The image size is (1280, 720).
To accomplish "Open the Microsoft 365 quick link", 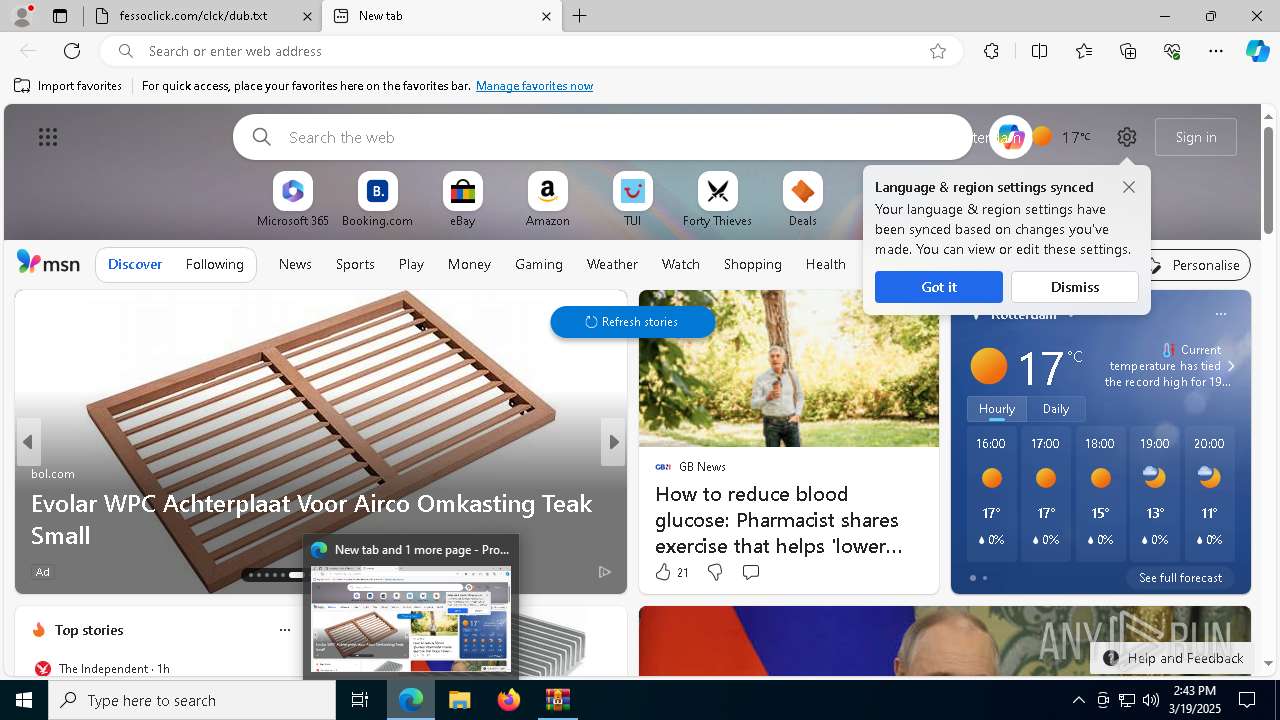I will (x=293, y=200).
